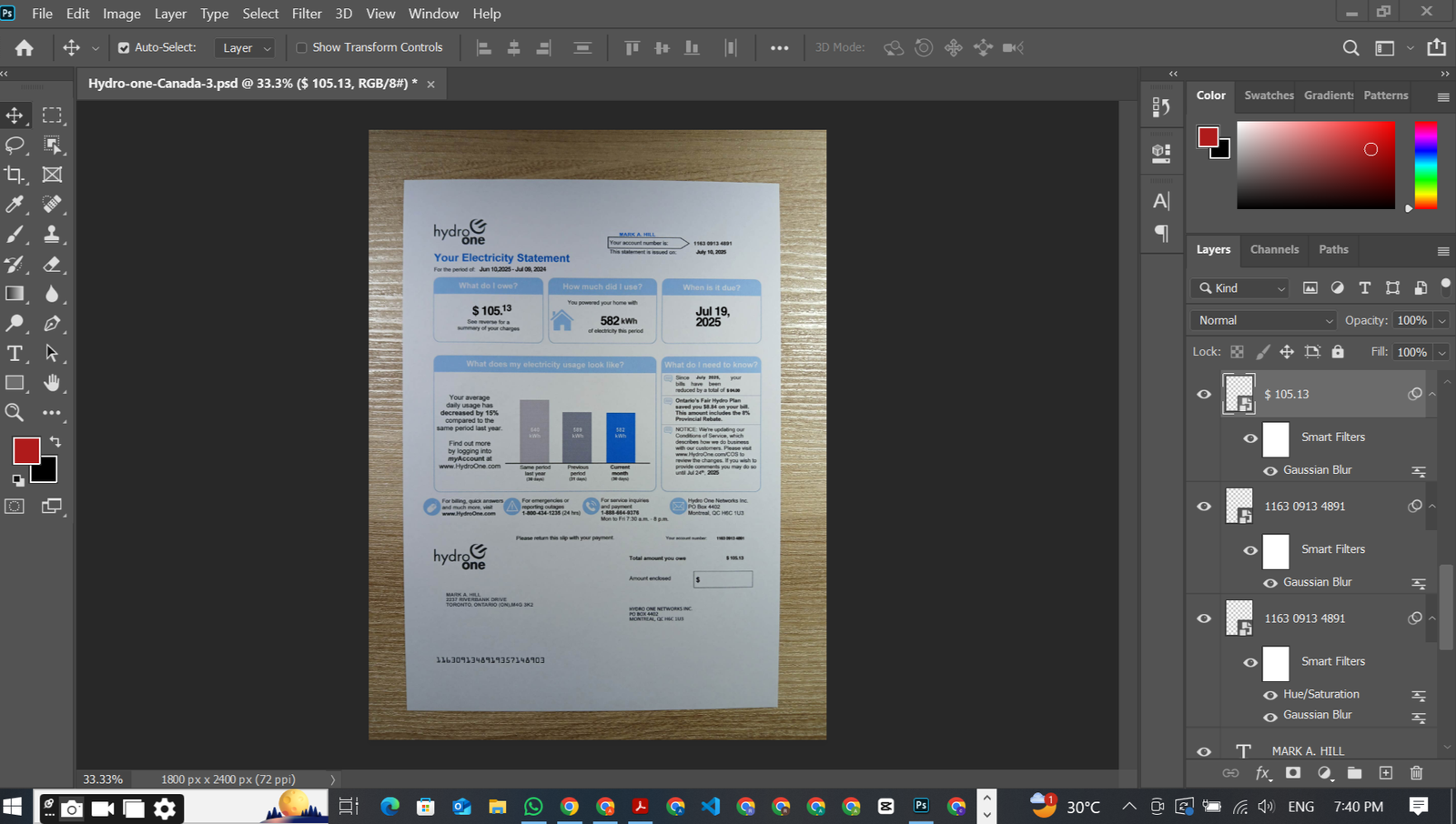This screenshot has height=824, width=1456.
Task: Click the Create new group folder icon
Action: click(1355, 773)
